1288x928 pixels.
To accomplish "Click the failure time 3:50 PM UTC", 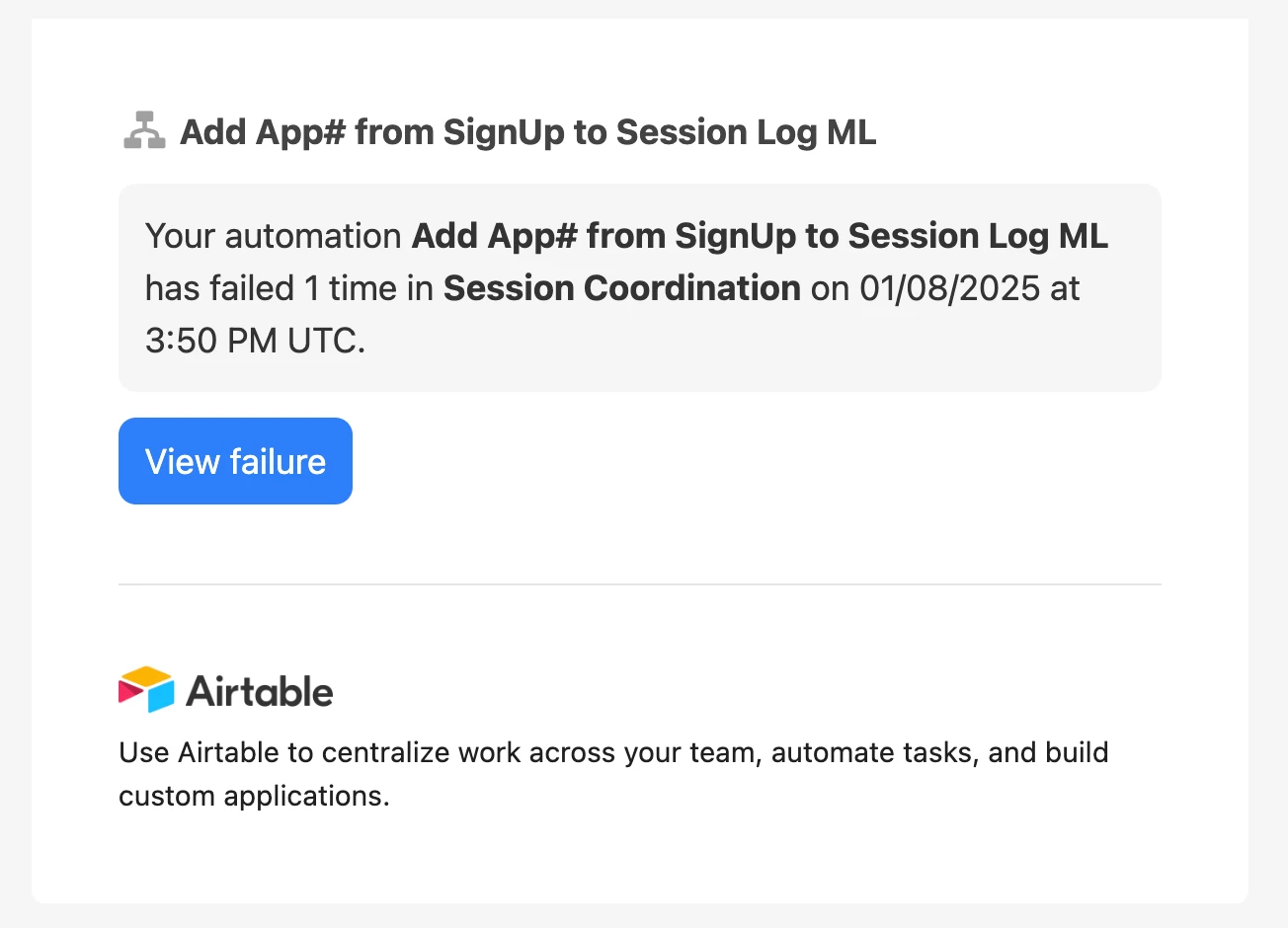I will [255, 341].
